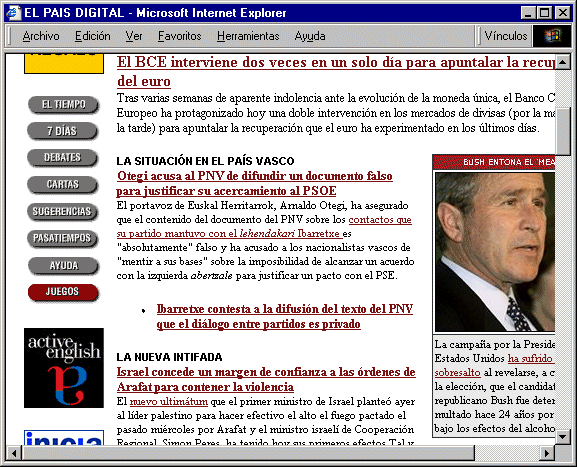Viewport: 577px width, 467px height.
Task: Click the photo of Bush
Action: point(495,252)
